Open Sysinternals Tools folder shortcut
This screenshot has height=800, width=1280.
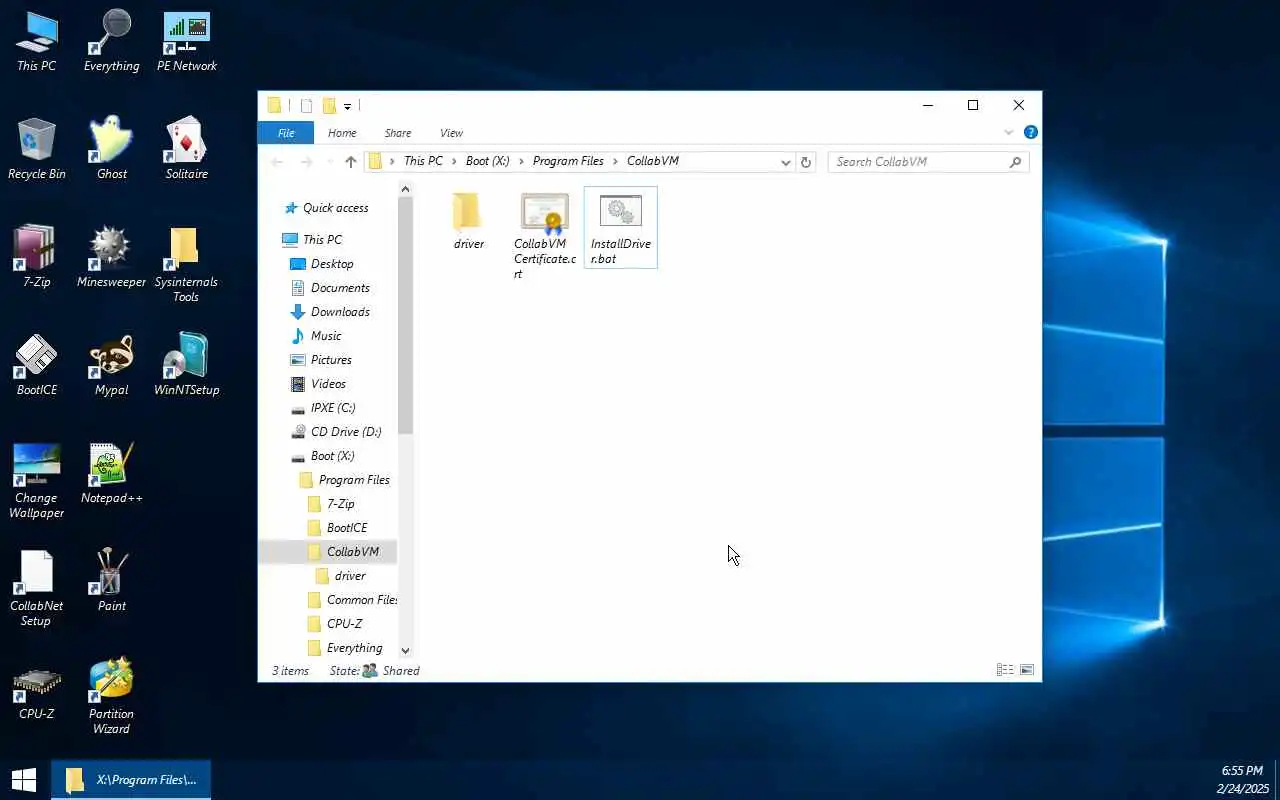pyautogui.click(x=186, y=265)
